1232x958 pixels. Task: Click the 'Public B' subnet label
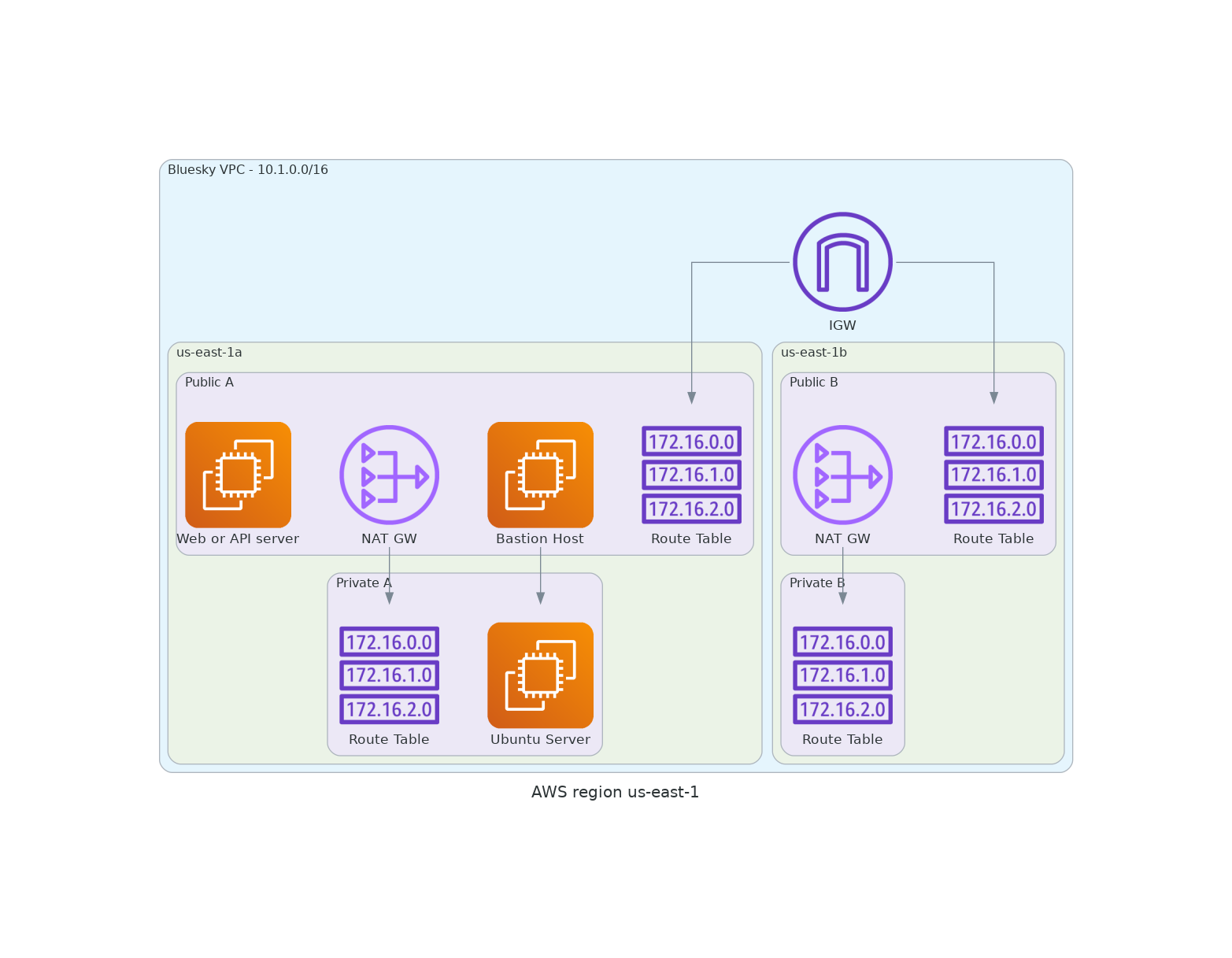point(814,383)
